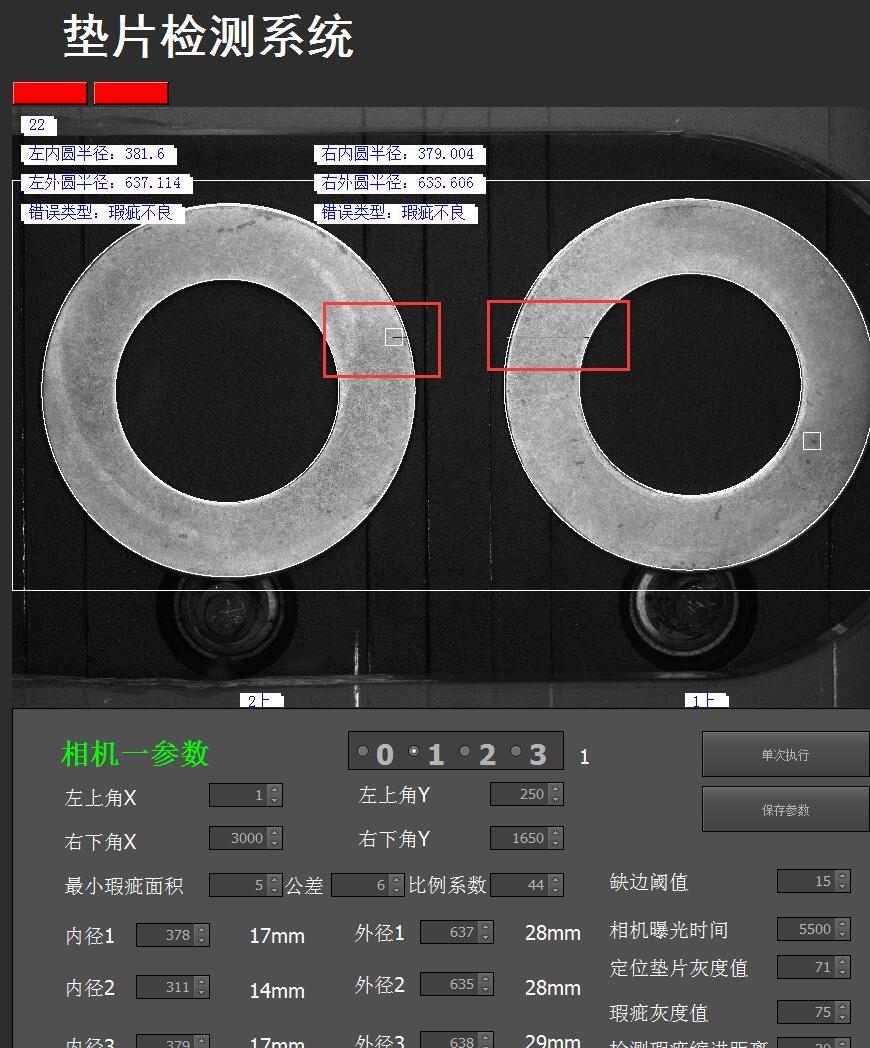Select radio button 1
Image resolution: width=870 pixels, height=1048 pixels.
[414, 751]
